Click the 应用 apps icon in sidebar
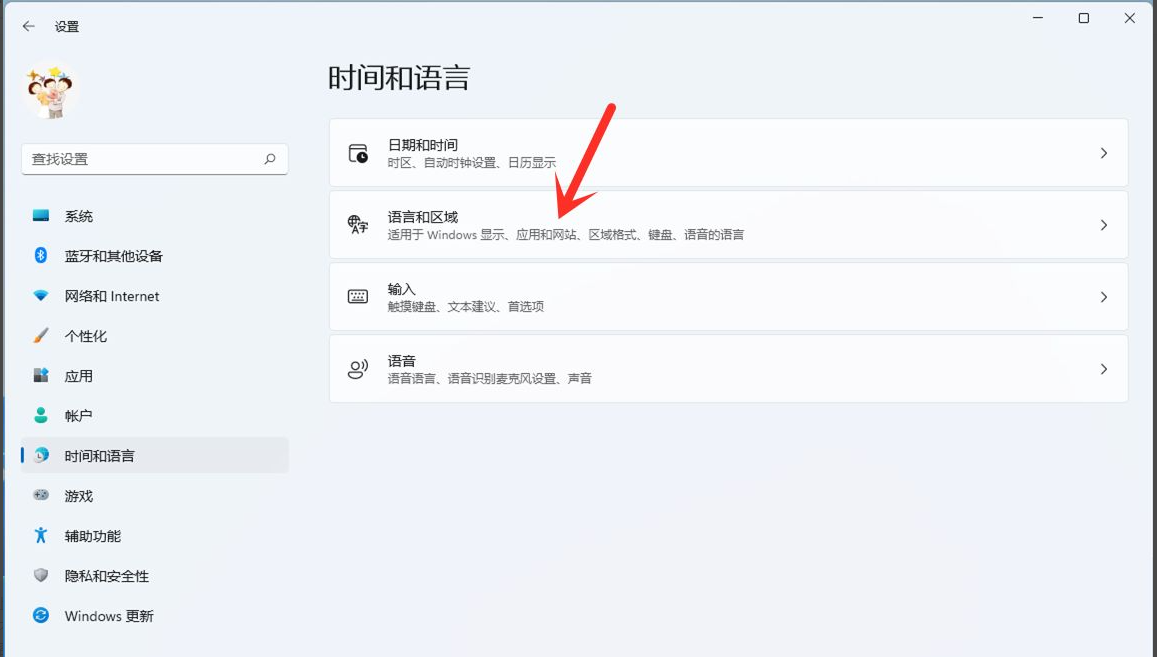 [41, 376]
